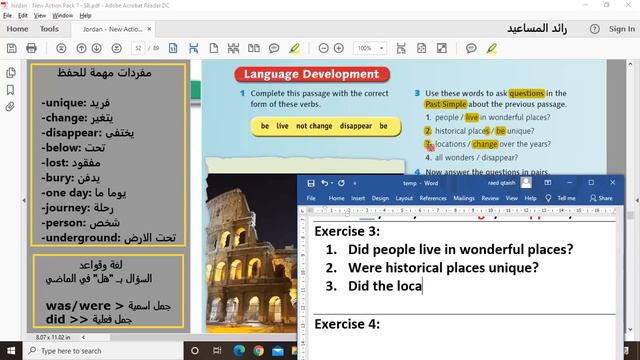The image size is (640, 360).
Task: Go to next page with down arrow
Action: coord(97,48)
